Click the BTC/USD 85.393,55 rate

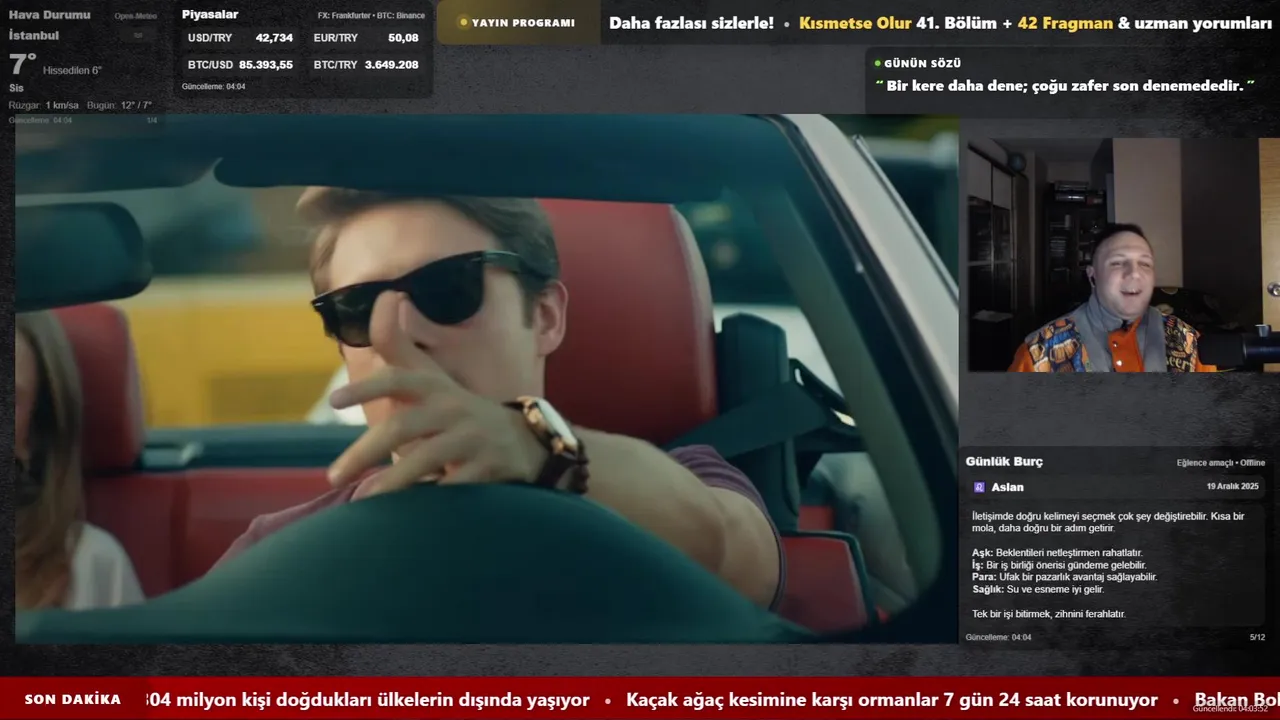[240, 65]
